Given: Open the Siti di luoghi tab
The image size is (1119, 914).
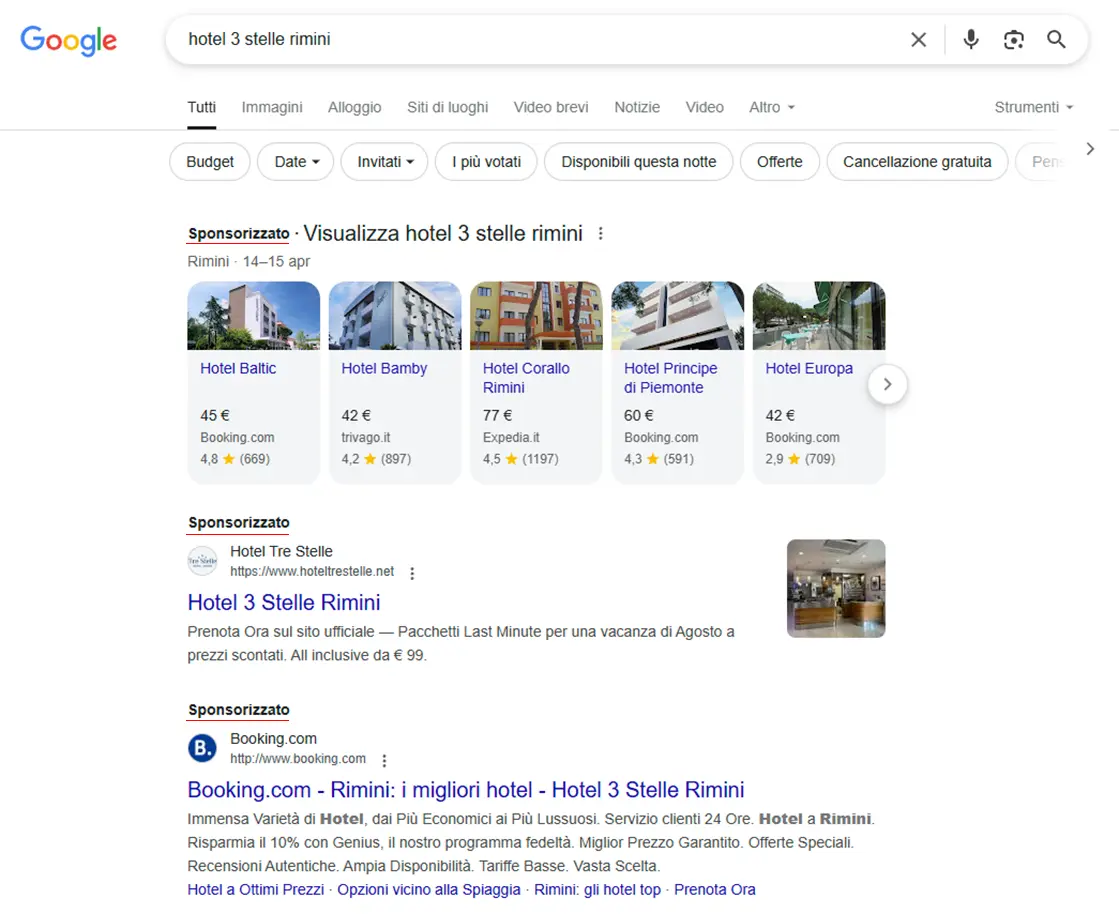Looking at the screenshot, I should pos(447,107).
